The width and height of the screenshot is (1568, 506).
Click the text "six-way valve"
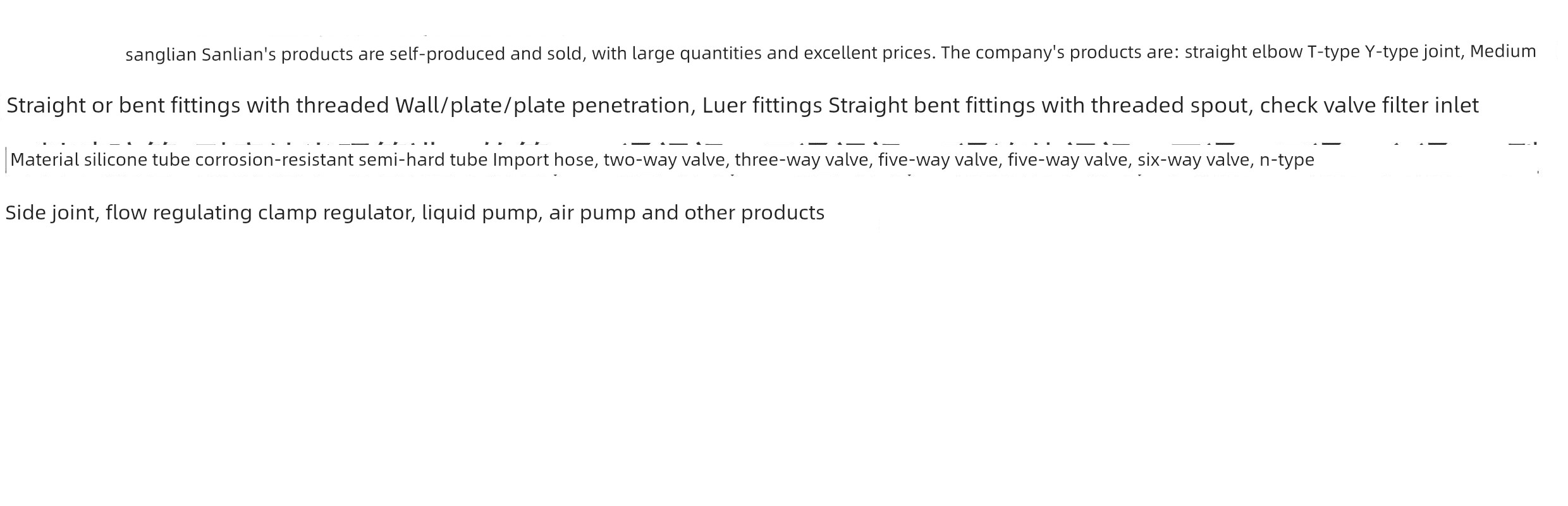click(1194, 160)
